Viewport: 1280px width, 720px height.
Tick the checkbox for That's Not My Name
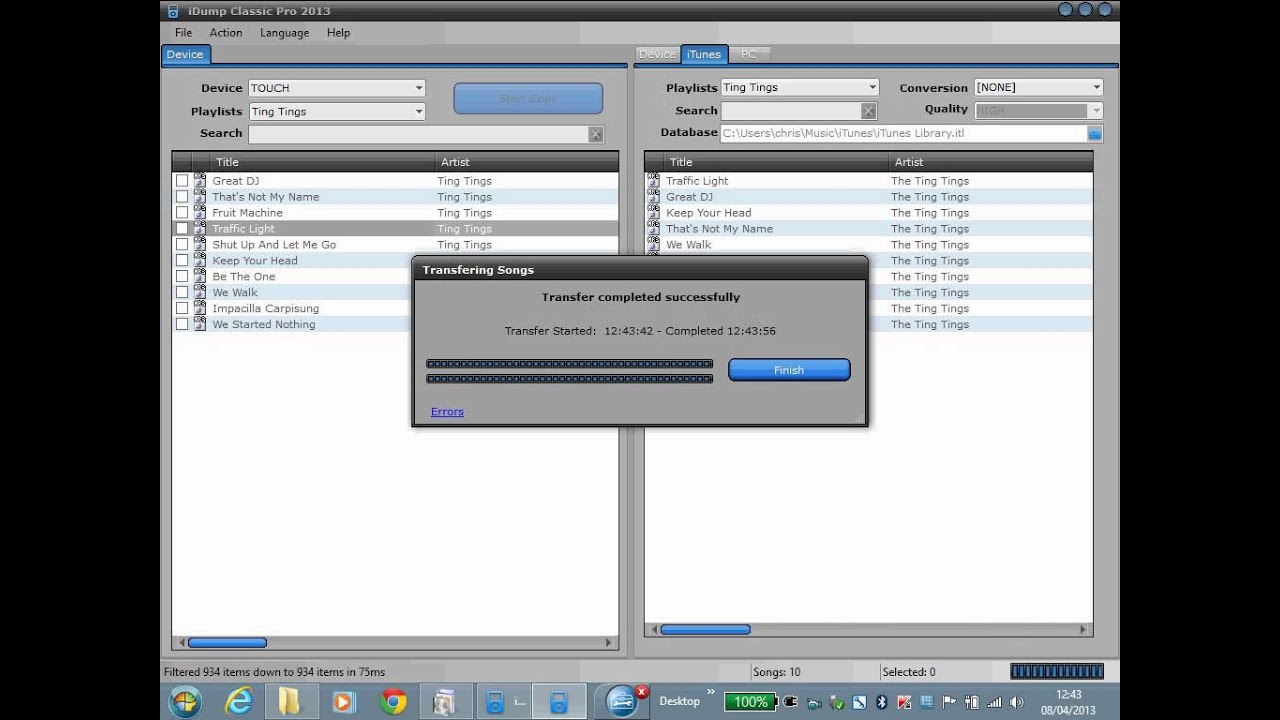click(x=182, y=197)
